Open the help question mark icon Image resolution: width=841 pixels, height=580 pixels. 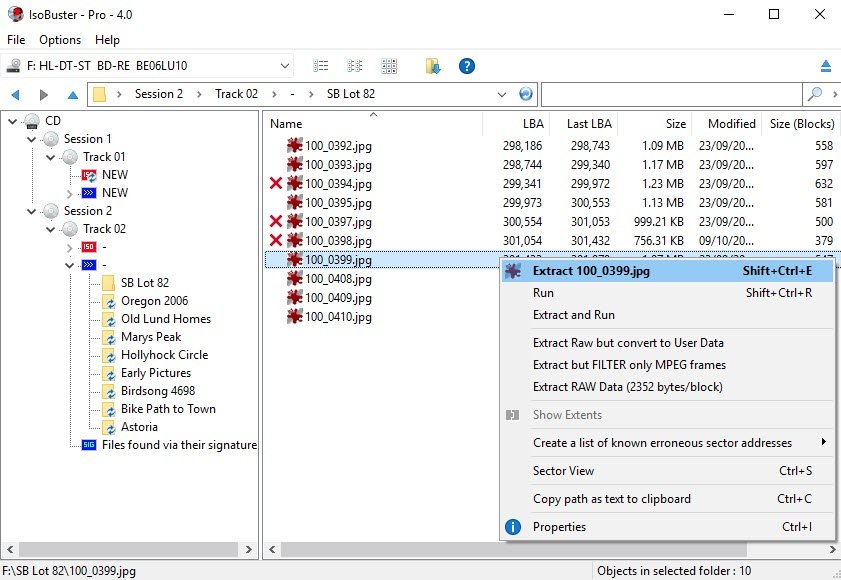click(x=467, y=66)
